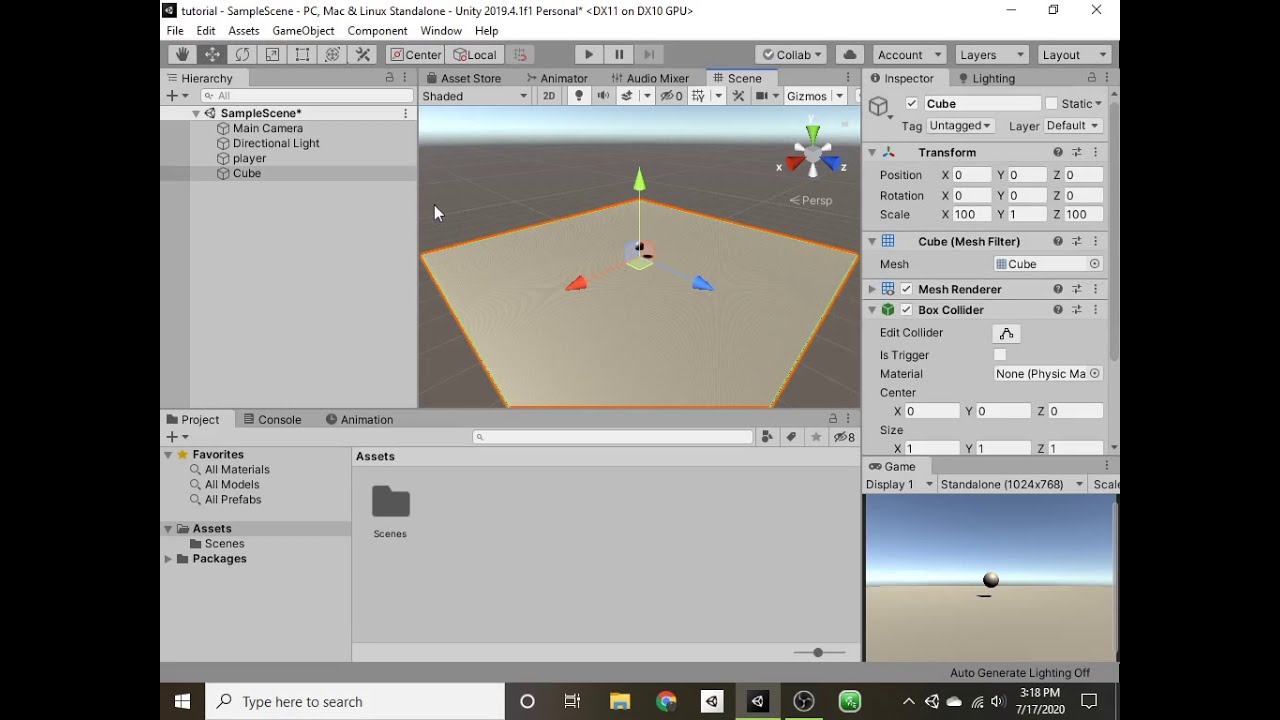Open Box Collider more options menu
The width and height of the screenshot is (1280, 720).
(x=1095, y=310)
